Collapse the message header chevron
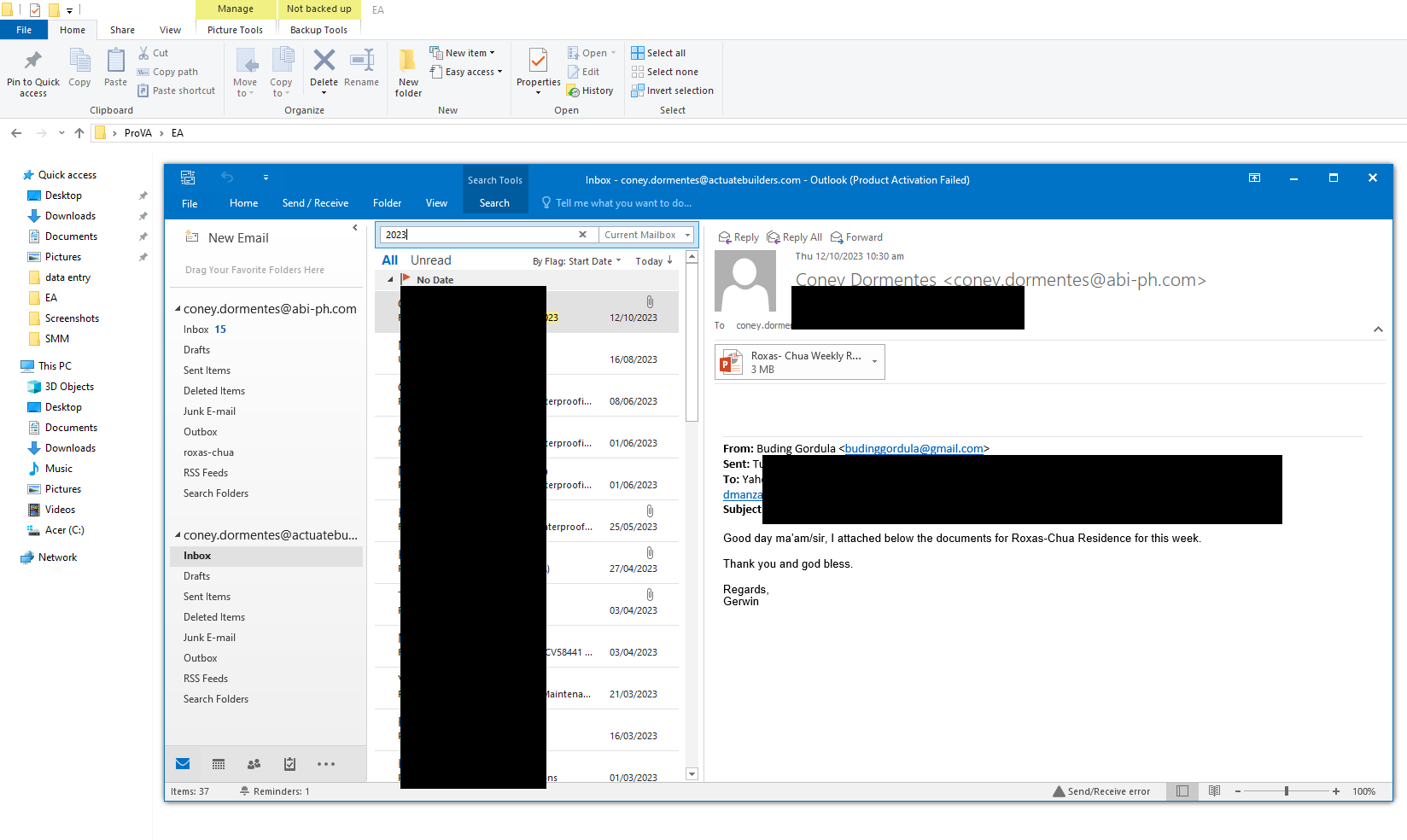 1378,330
